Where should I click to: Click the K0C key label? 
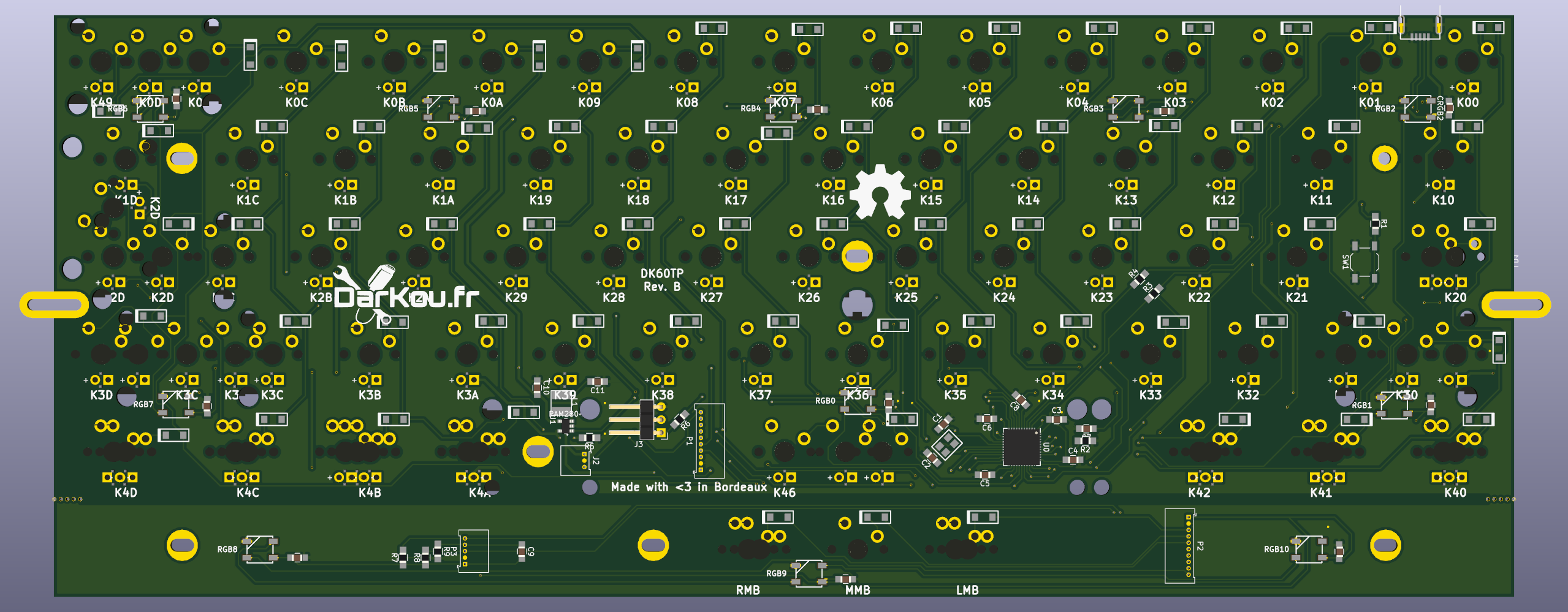coord(297,102)
